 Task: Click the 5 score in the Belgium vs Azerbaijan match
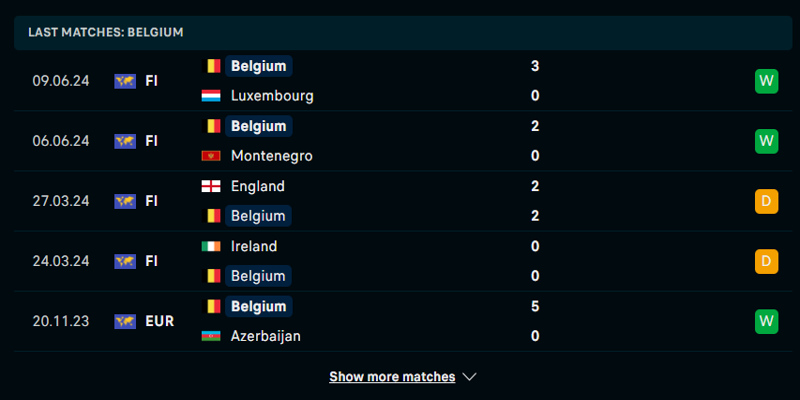click(535, 306)
